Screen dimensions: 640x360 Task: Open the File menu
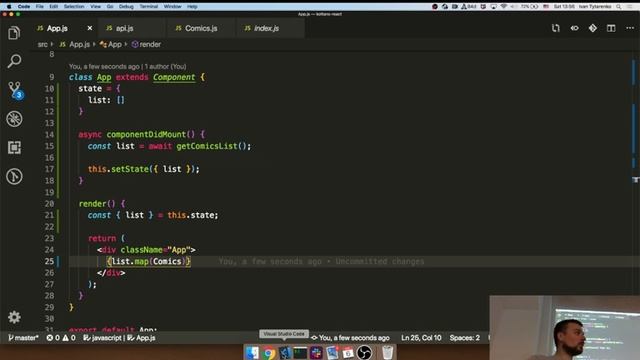pyautogui.click(x=40, y=7)
